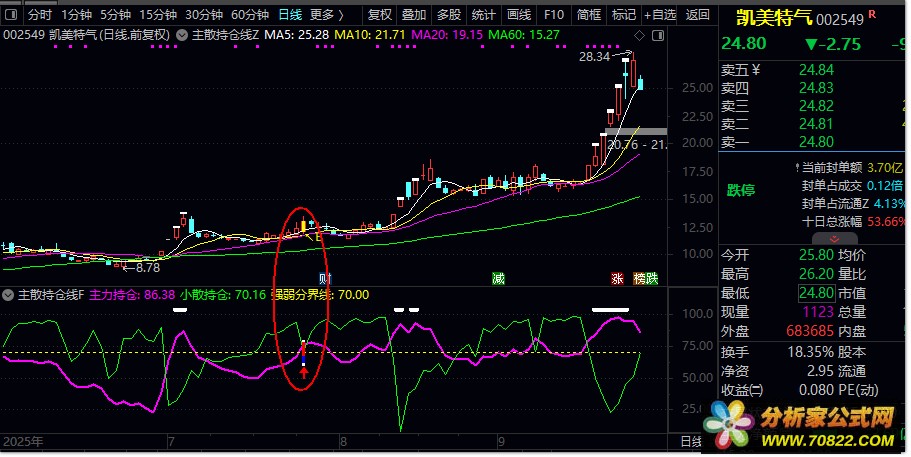
Task: Select the 日线 daily chart tab
Action: tap(290, 15)
